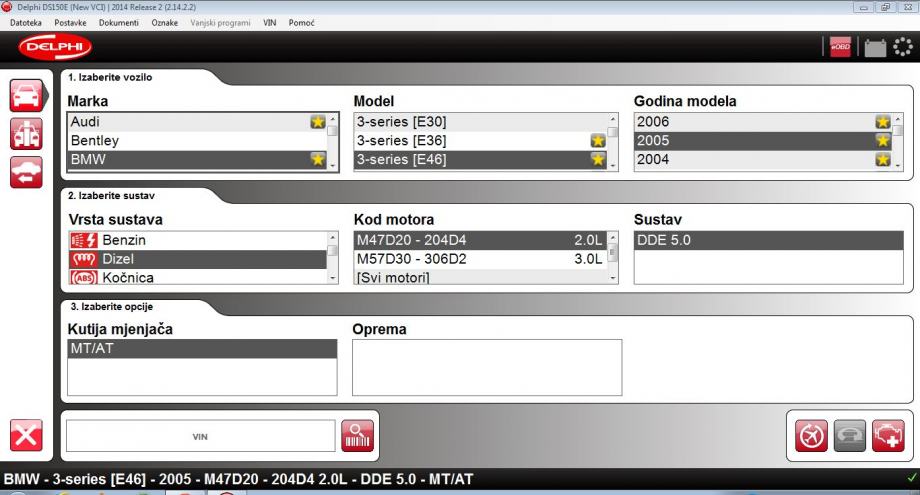Image resolution: width=920 pixels, height=495 pixels.
Task: Select DDE 5.0 in Sustav list
Action: point(769,240)
